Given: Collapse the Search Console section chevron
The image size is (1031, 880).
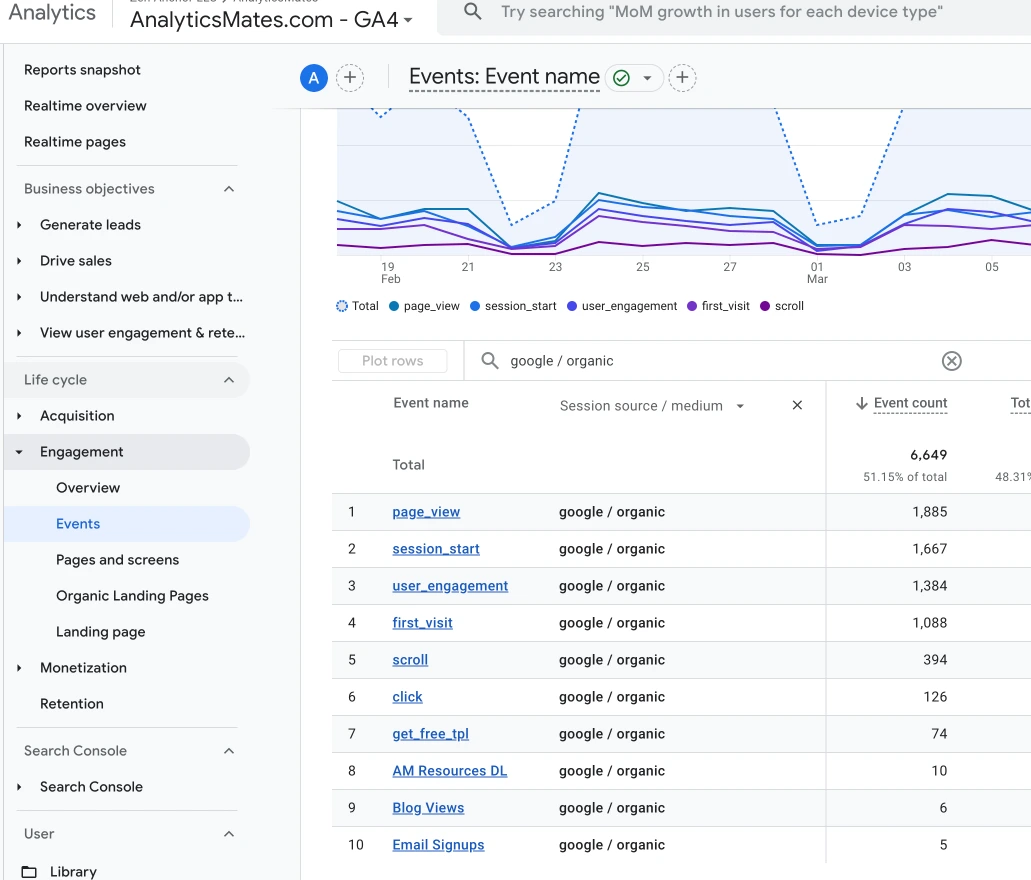Looking at the screenshot, I should point(229,751).
